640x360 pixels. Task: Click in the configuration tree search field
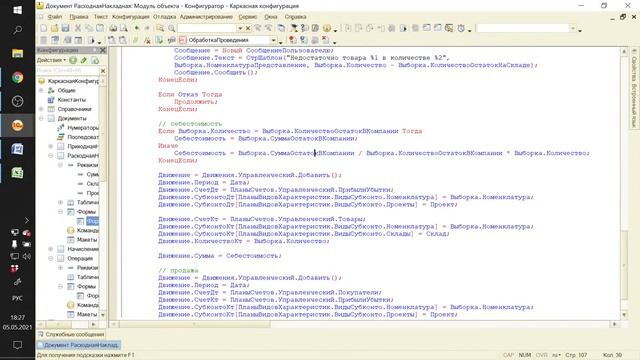(68, 71)
